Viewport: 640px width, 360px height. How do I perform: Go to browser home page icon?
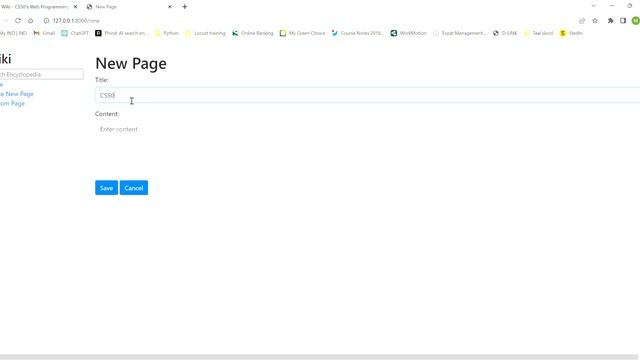point(31,20)
